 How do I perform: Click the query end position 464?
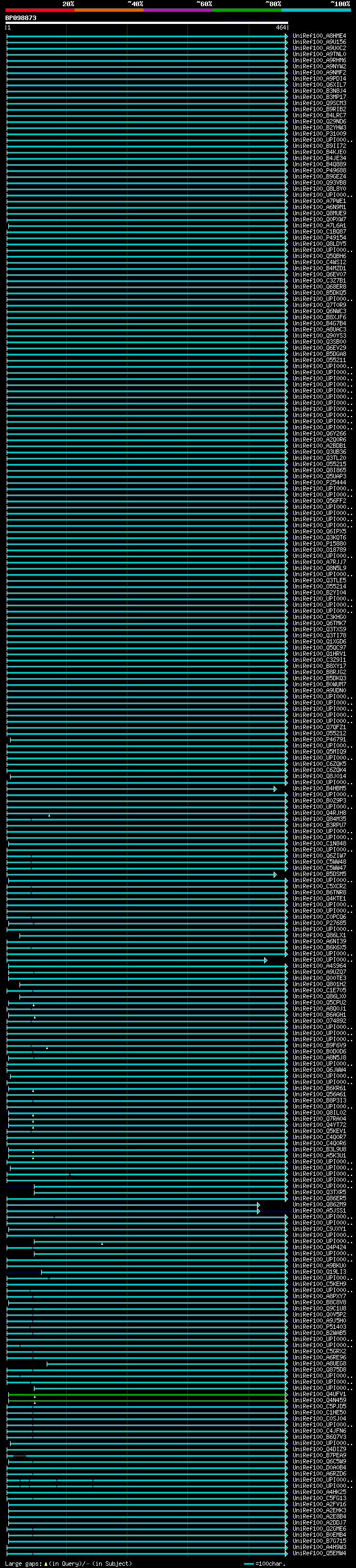(280, 27)
